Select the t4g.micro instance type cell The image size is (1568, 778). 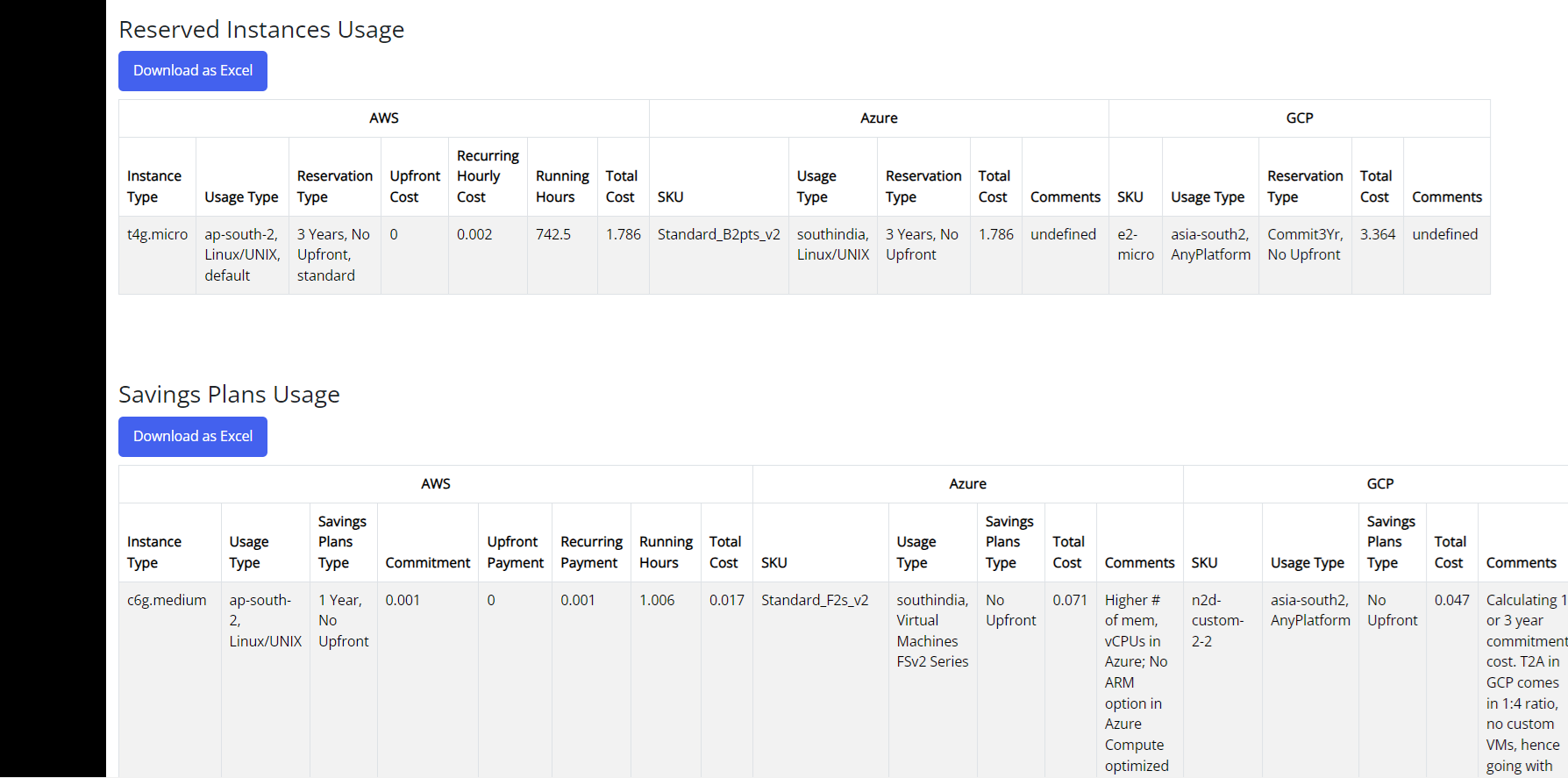pos(158,255)
